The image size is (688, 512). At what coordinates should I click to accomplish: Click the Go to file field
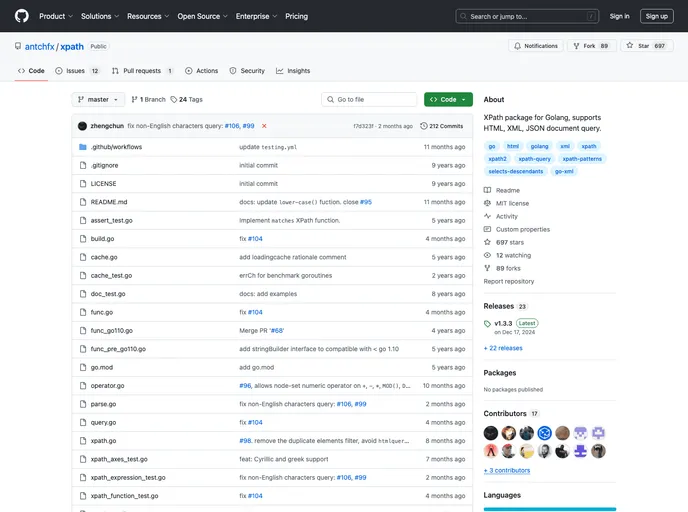point(369,100)
